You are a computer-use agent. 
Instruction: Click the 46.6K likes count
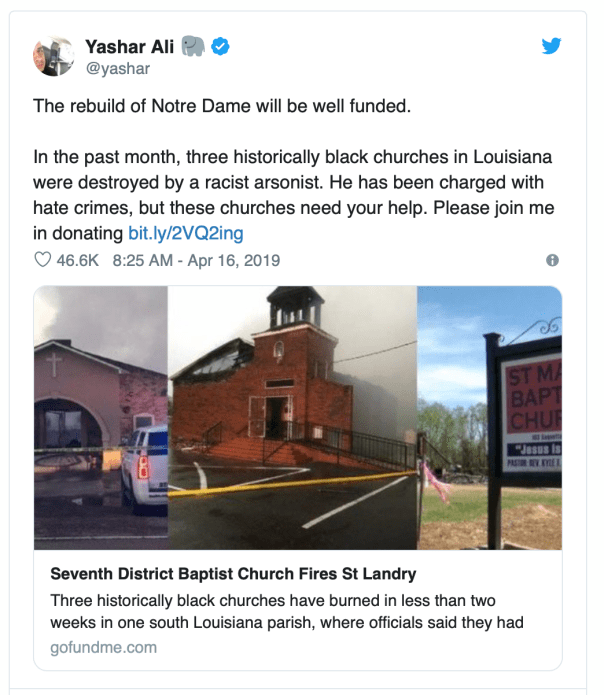pos(78,260)
